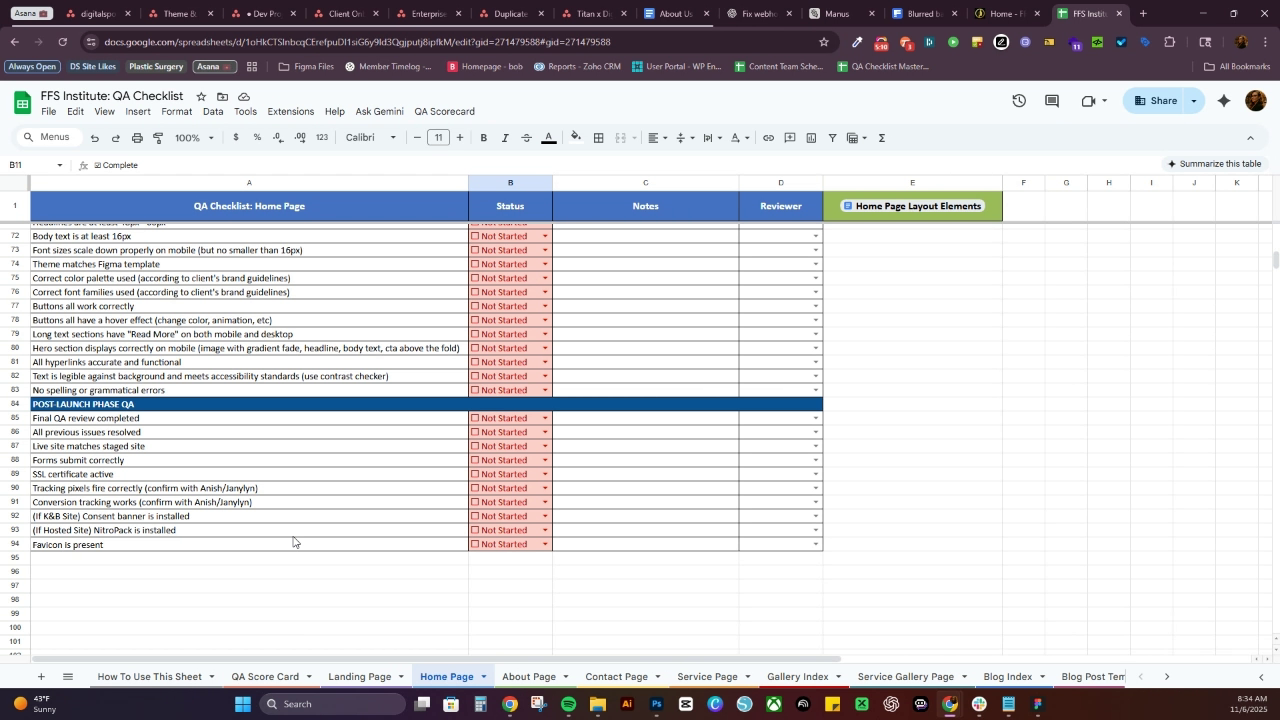
Task: Open Gemini sparkle icon near Share
Action: 1224,101
